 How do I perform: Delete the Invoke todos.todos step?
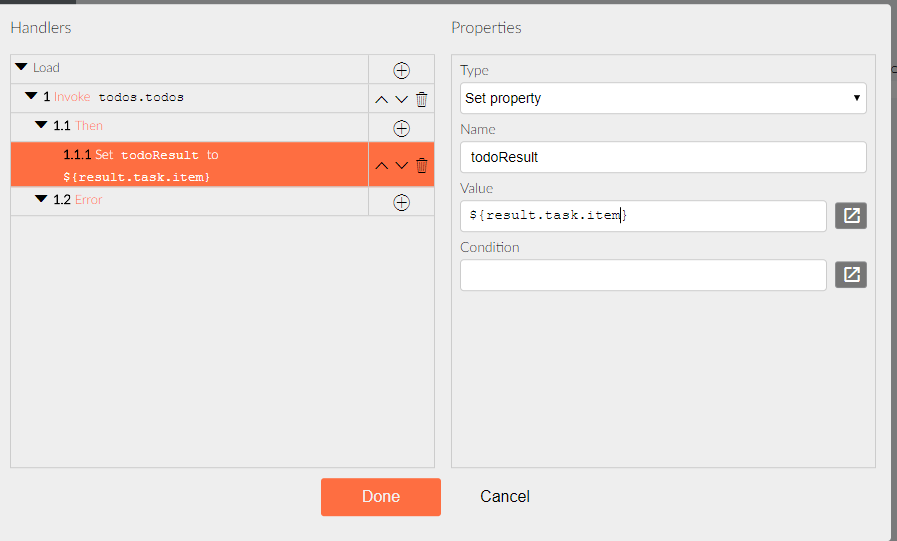[422, 99]
